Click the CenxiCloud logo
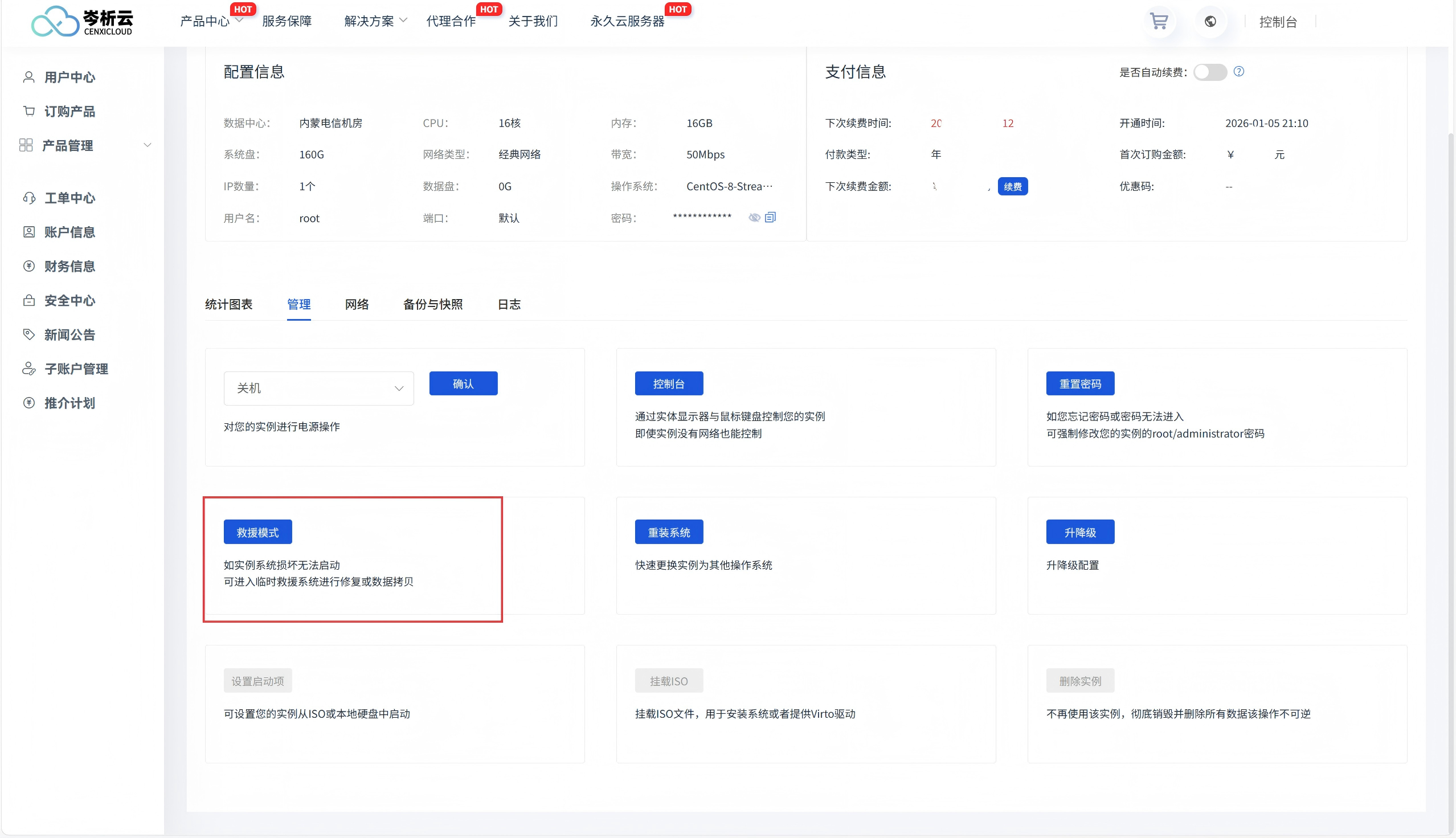Image resolution: width=1456 pixels, height=838 pixels. click(x=82, y=22)
